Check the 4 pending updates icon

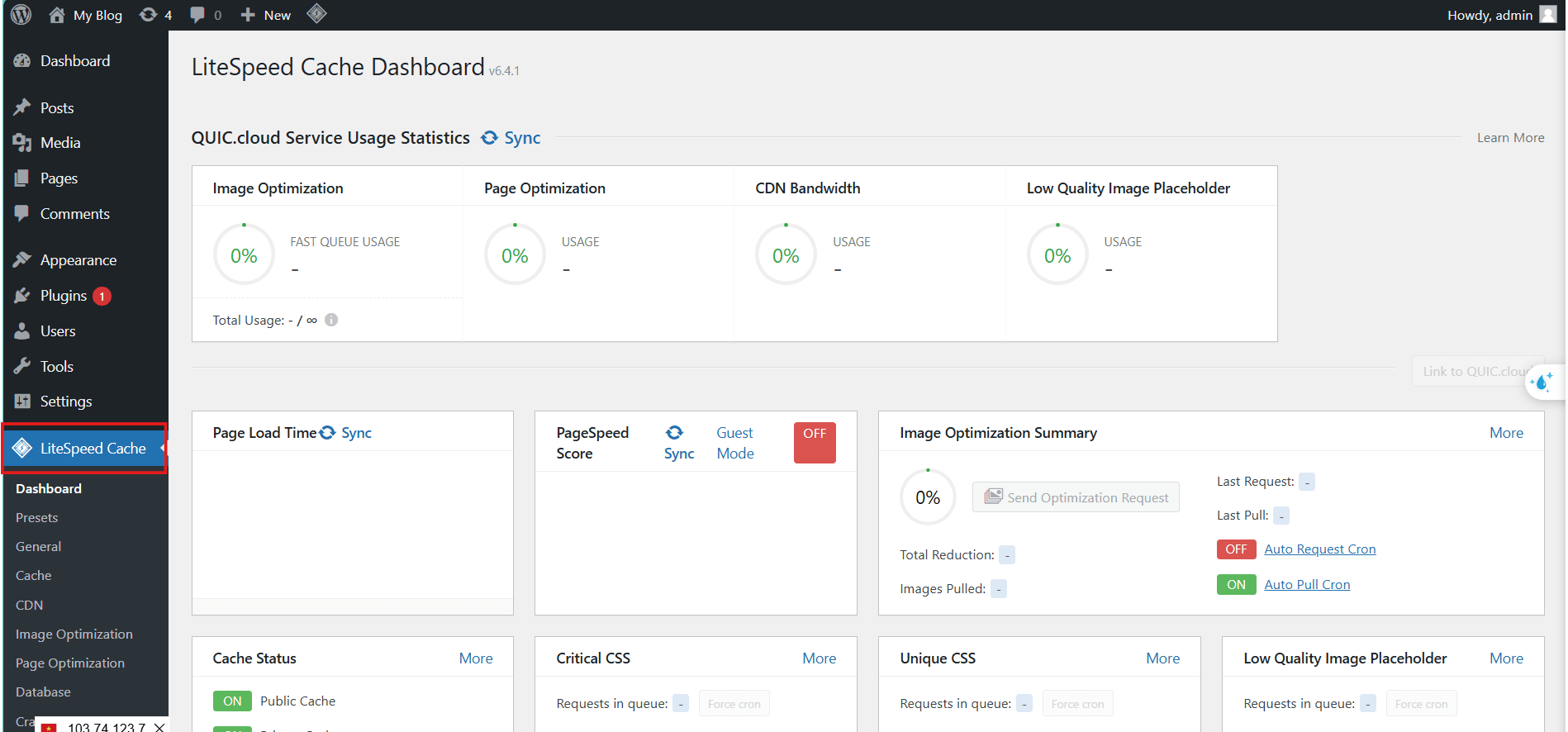(x=155, y=15)
